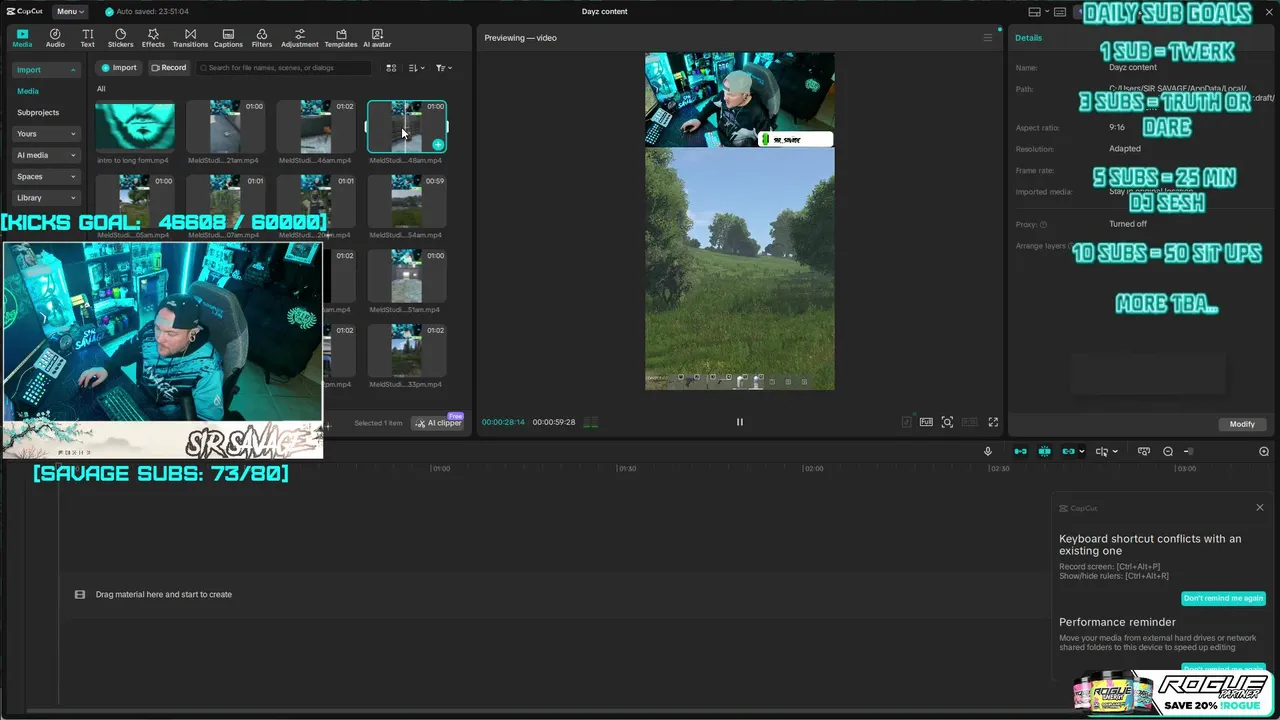Viewport: 1280px width, 720px height.
Task: Expand the Library section
Action: point(46,198)
